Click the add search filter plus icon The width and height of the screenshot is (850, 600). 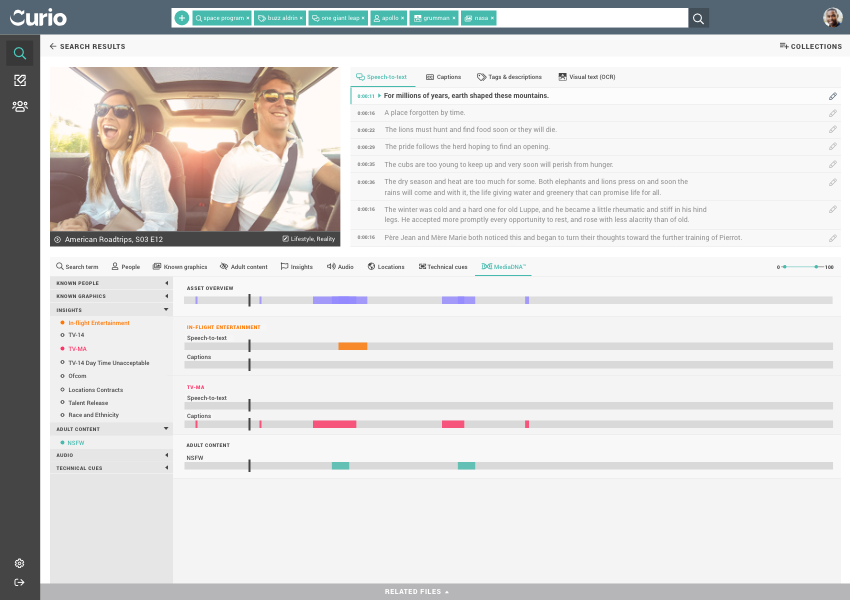click(x=181, y=18)
